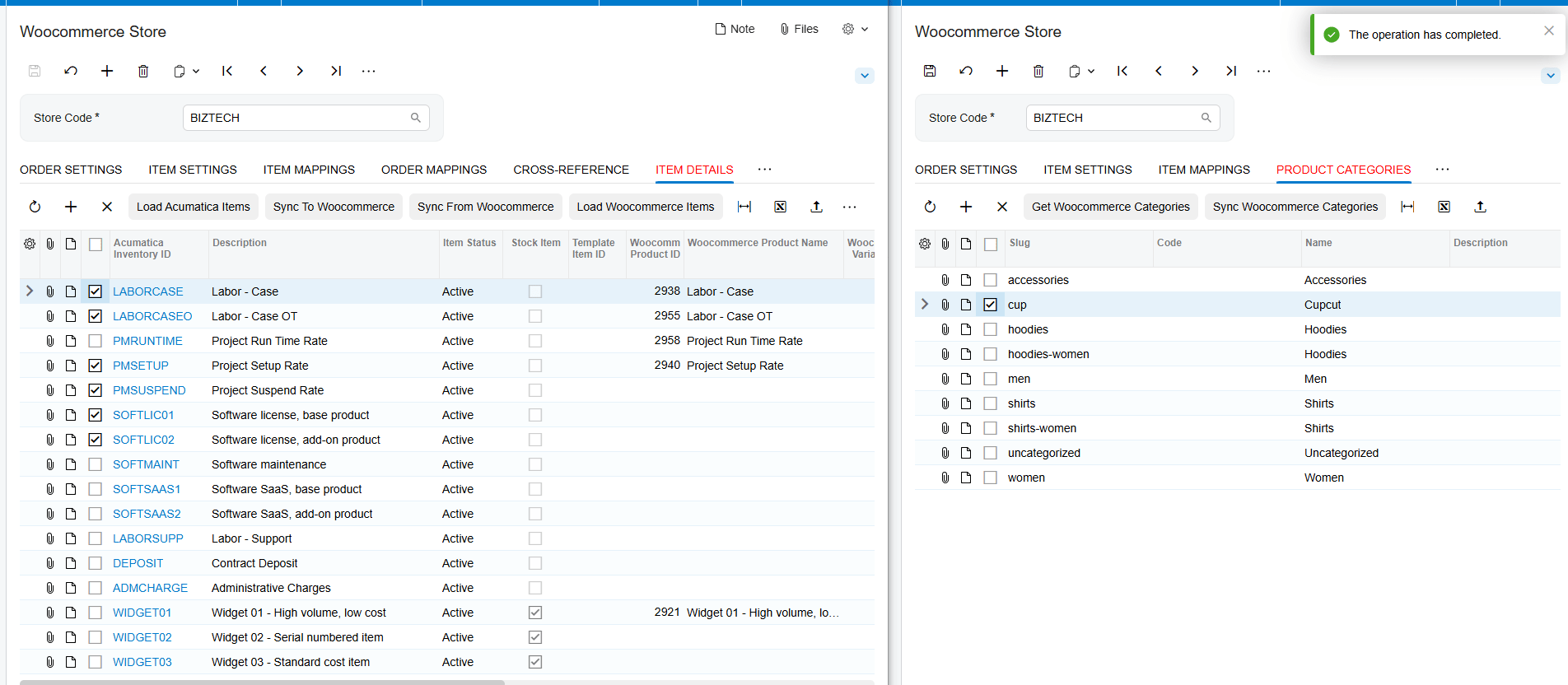Open Files attachments in the left window
Image resolution: width=1568 pixels, height=685 pixels.
click(799, 29)
